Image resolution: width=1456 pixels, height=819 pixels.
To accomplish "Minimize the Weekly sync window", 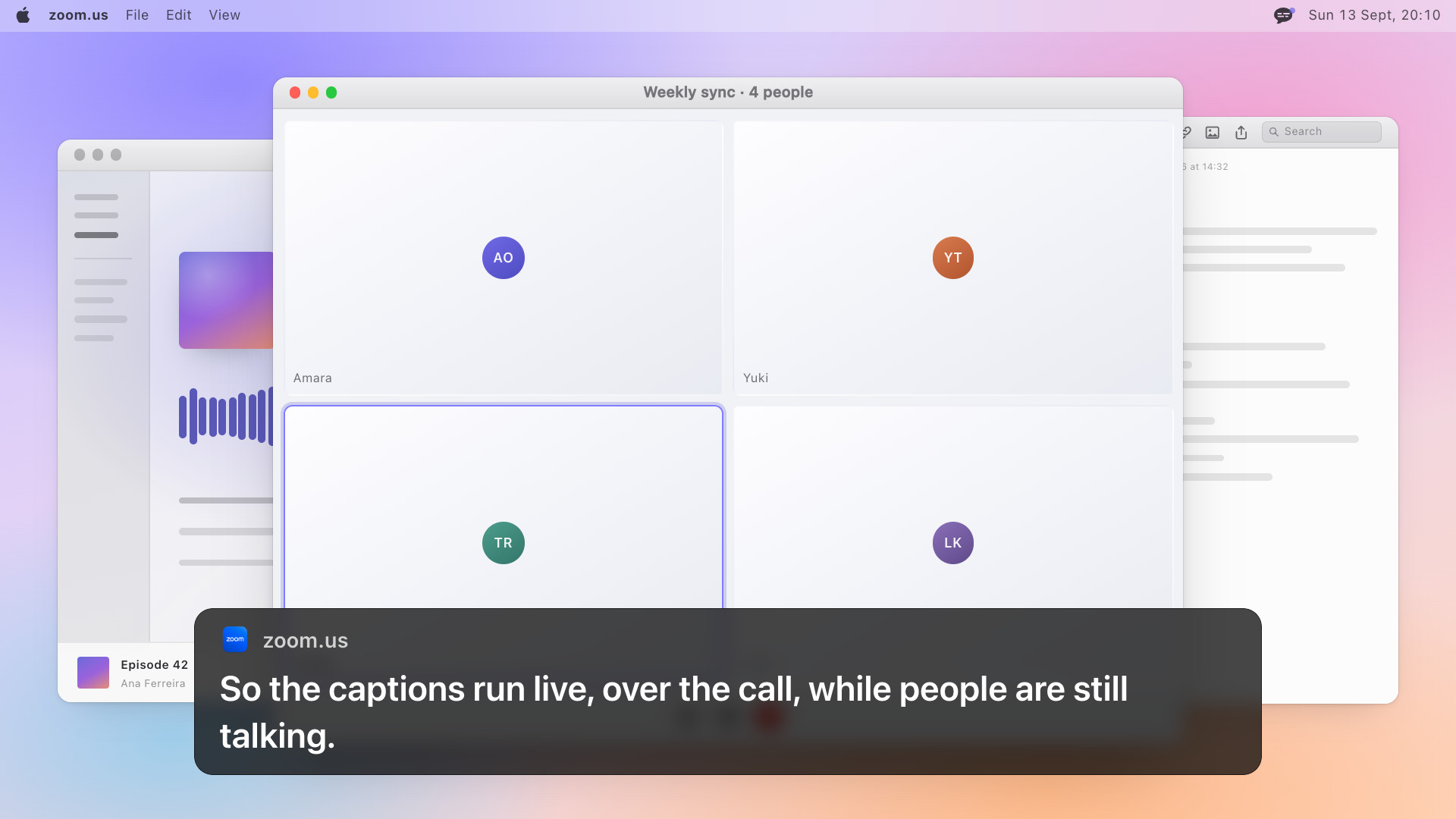I will coord(313,93).
